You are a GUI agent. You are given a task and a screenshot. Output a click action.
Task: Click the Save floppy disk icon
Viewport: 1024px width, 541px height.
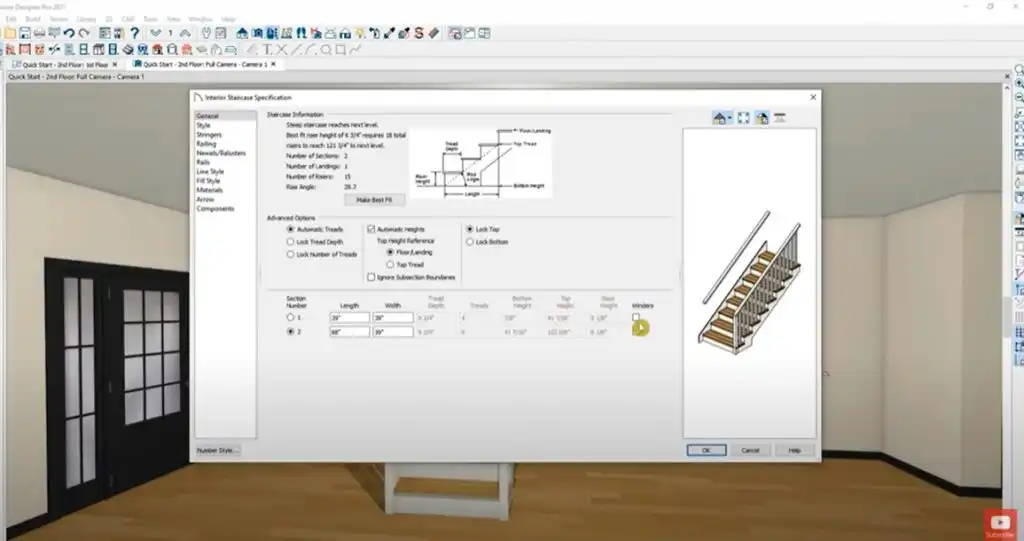point(25,33)
